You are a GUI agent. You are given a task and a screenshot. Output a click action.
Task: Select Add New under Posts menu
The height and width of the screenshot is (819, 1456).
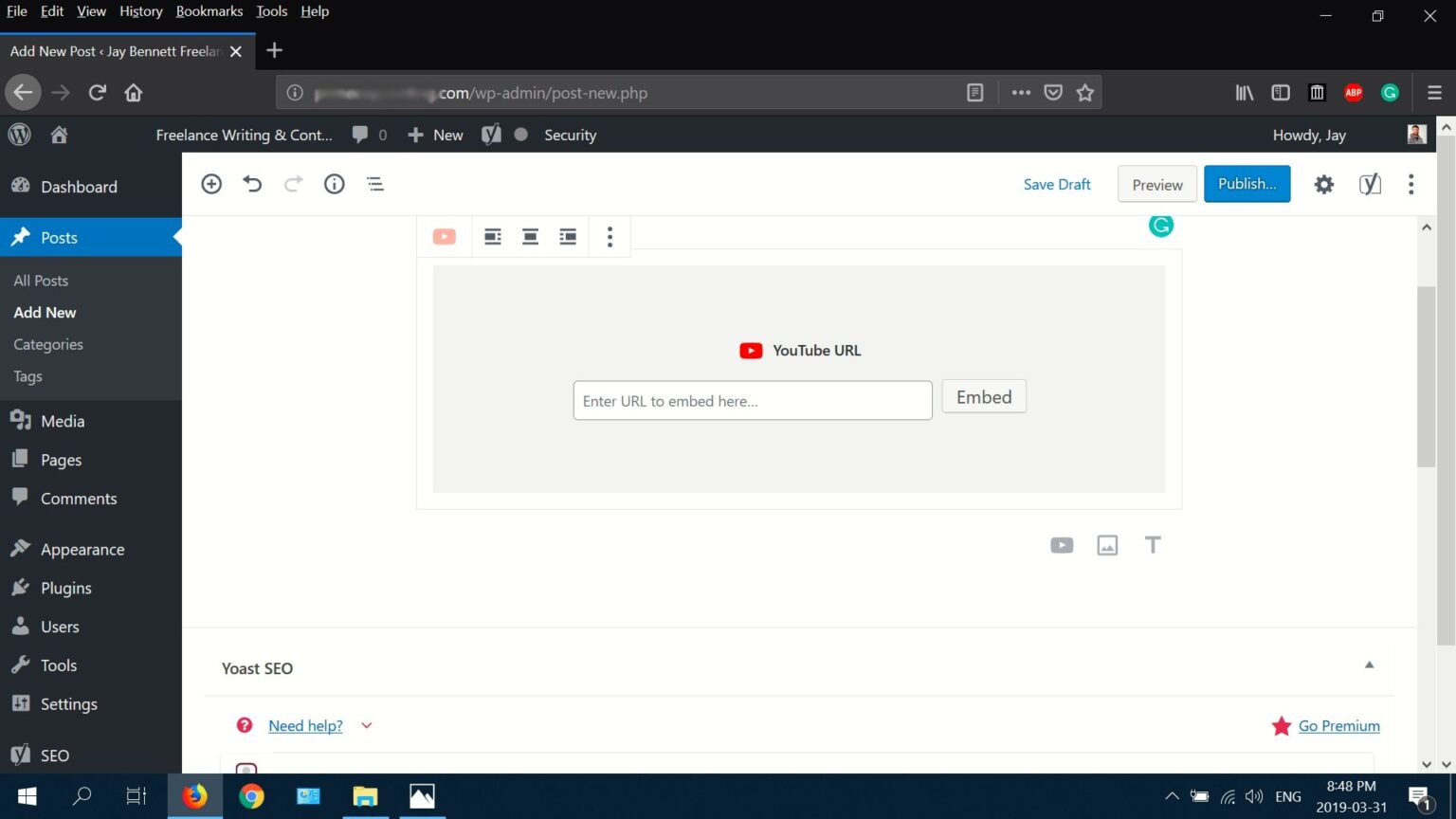click(x=45, y=312)
